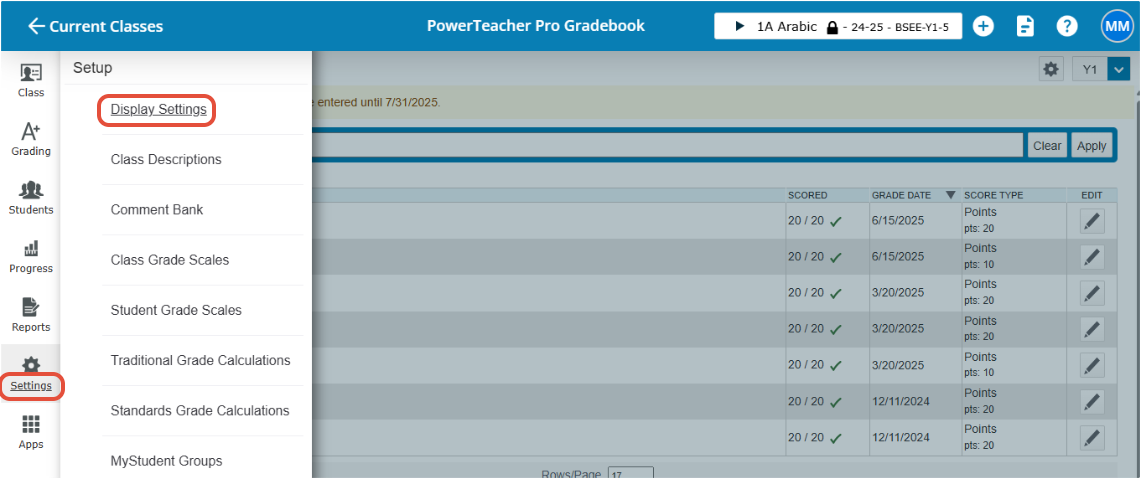
Task: Open the Class sidebar section
Action: click(31, 80)
